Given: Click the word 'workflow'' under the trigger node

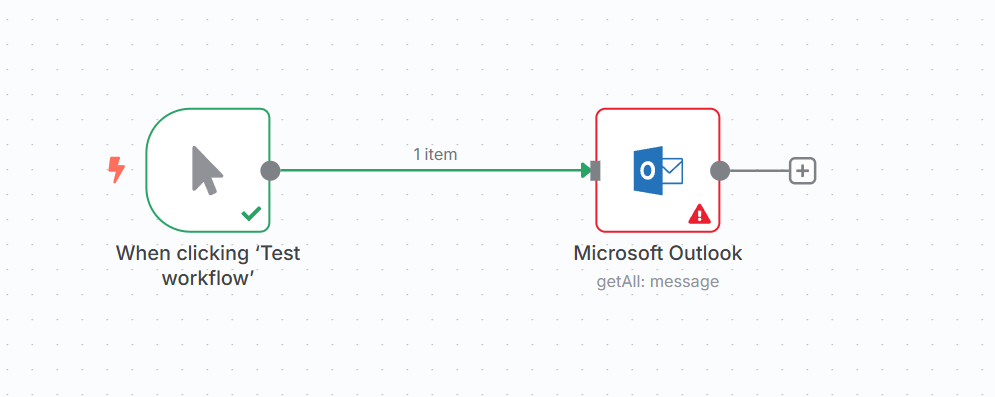Looking at the screenshot, I should pyautogui.click(x=213, y=278).
